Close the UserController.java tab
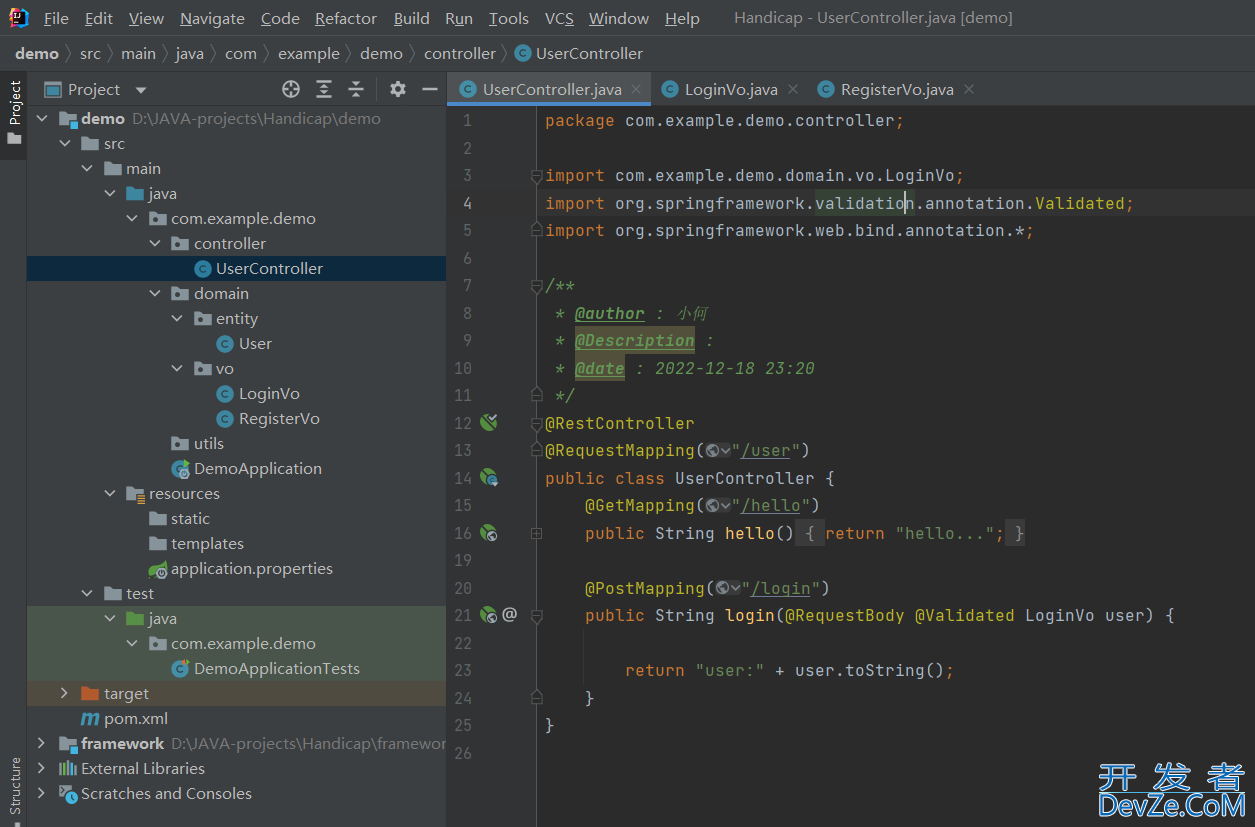Screen dimensions: 1255x827 [x=637, y=89]
